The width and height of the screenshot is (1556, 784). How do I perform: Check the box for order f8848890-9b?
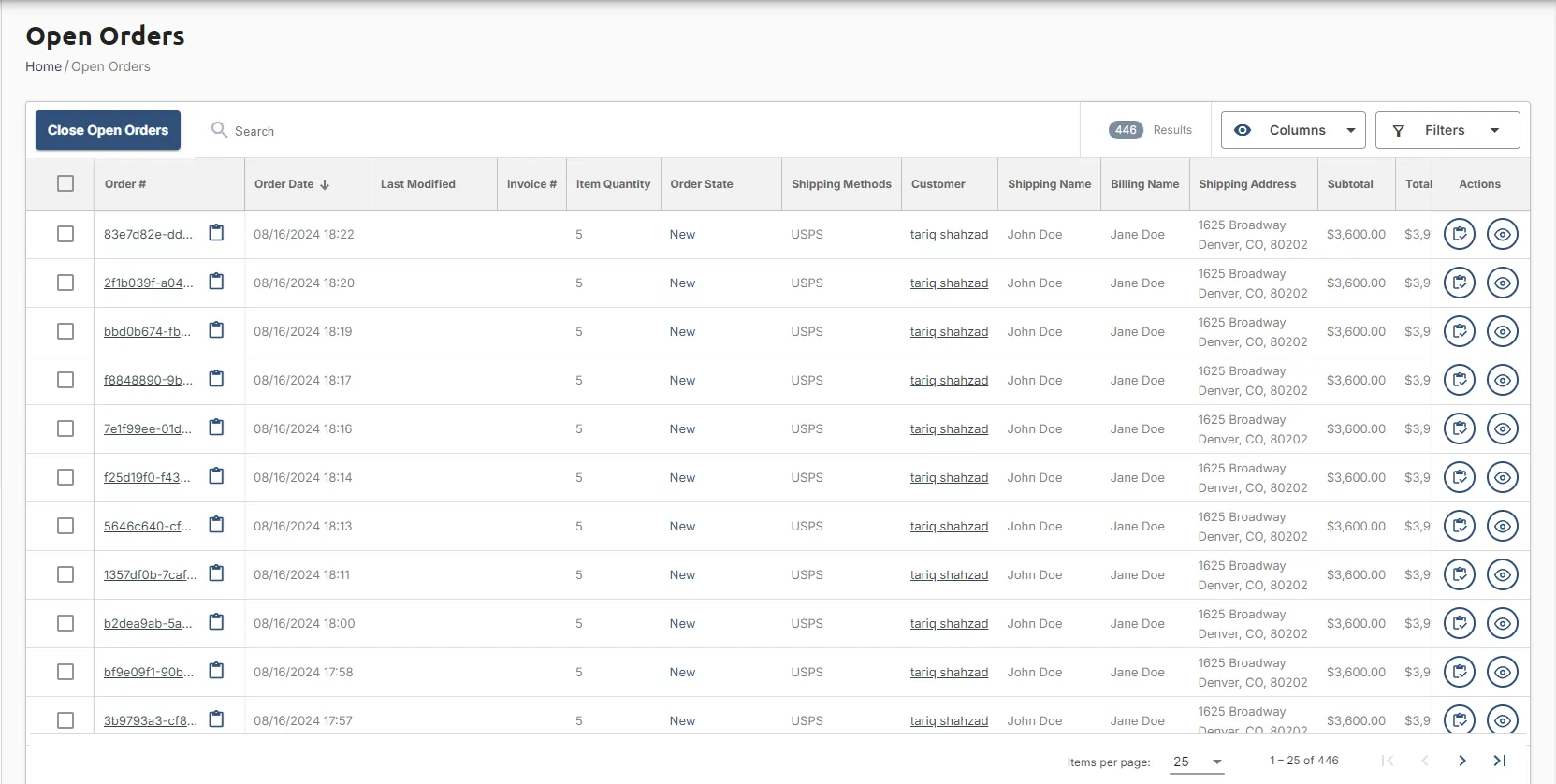coord(65,380)
